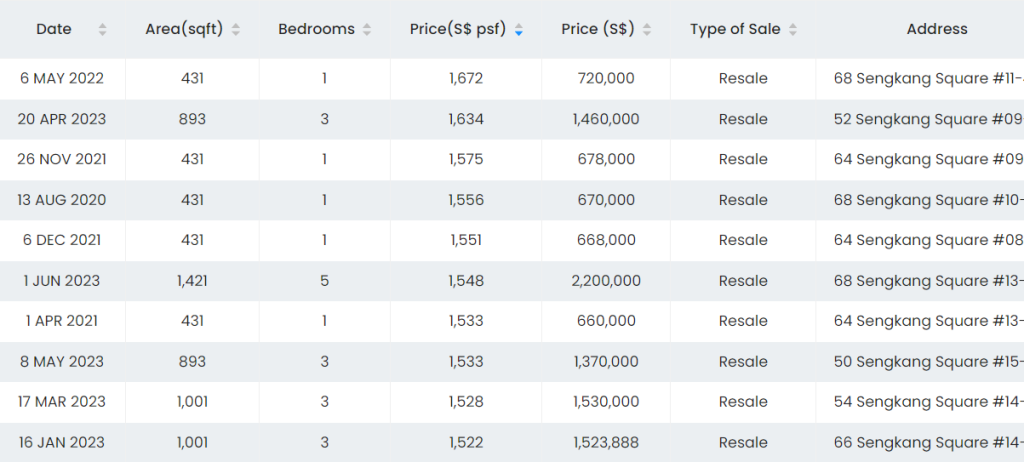Click the 5 bedrooms cell
Screen dimensions: 1024x462
pos(325,281)
